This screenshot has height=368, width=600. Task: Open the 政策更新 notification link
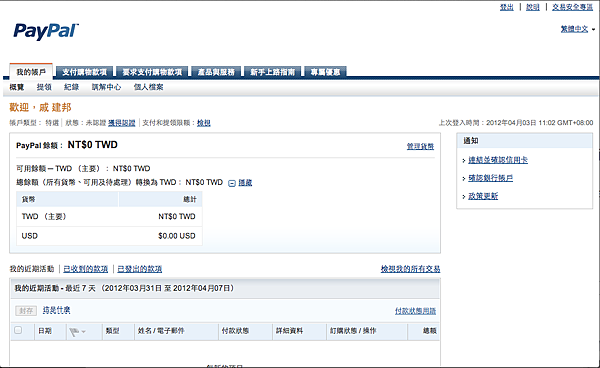(483, 196)
